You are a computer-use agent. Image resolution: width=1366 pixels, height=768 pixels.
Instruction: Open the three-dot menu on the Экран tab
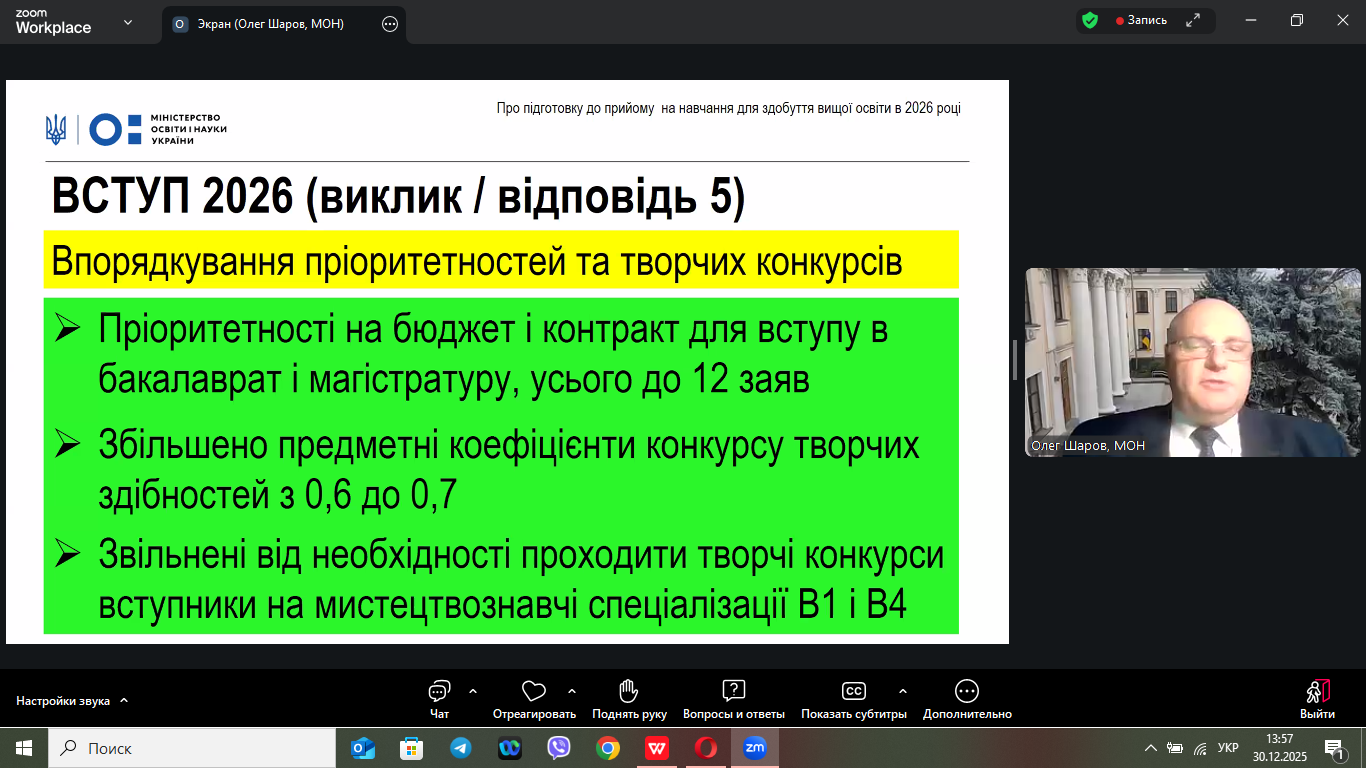(x=390, y=24)
